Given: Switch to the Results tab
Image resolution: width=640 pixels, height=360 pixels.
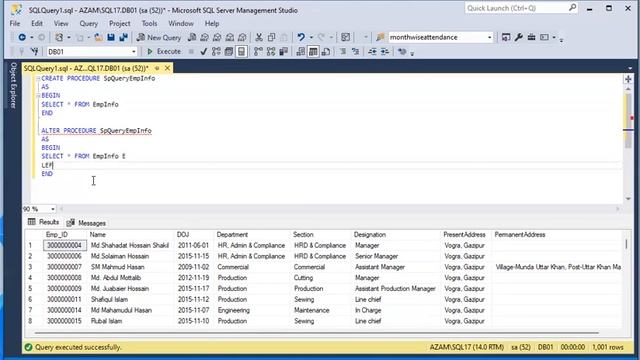Looking at the screenshot, I should click(44, 222).
